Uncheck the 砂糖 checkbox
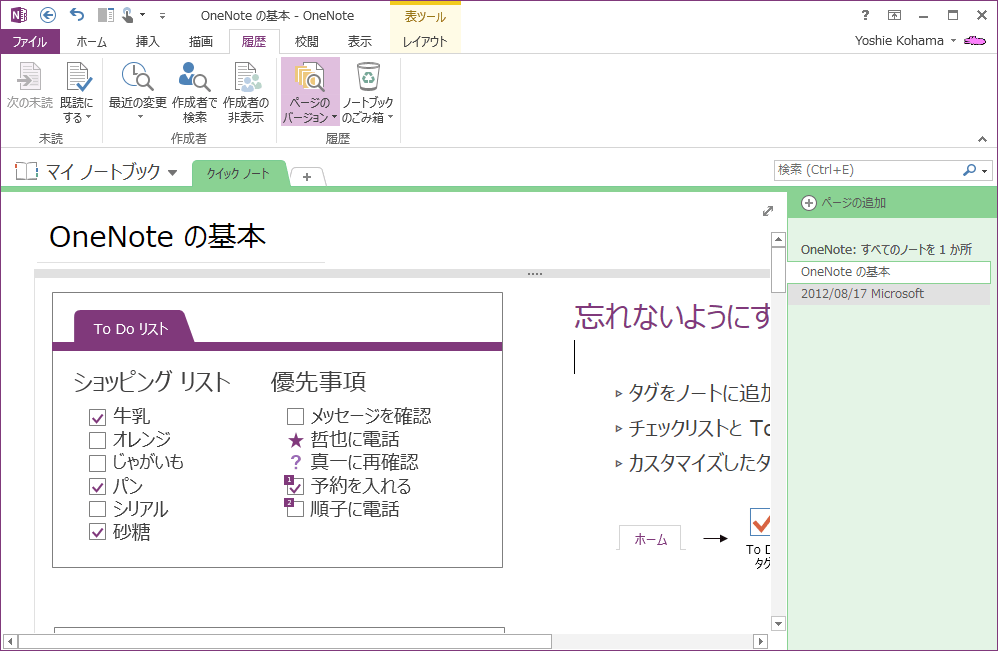998x651 pixels. pyautogui.click(x=97, y=532)
